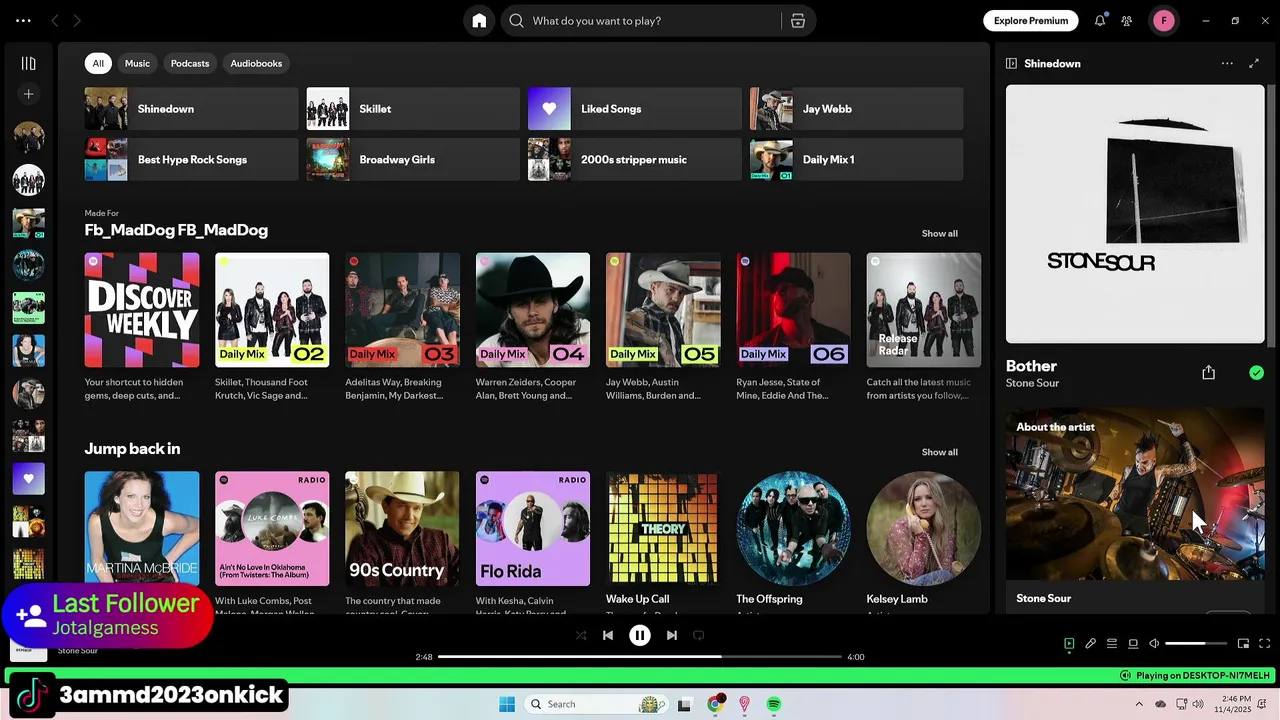The image size is (1280, 720).
Task: Click Explore Premium button
Action: [1031, 20]
